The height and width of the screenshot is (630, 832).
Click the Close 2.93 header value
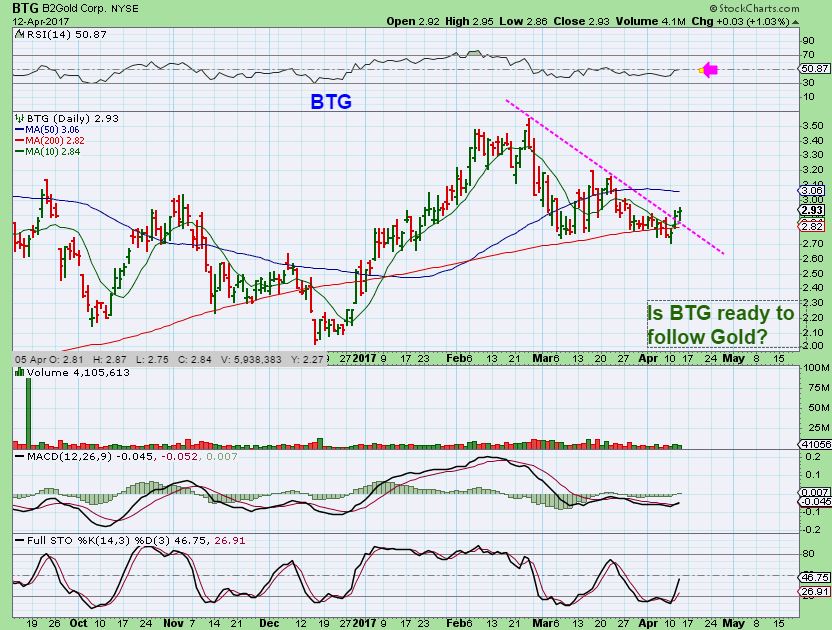(582, 22)
